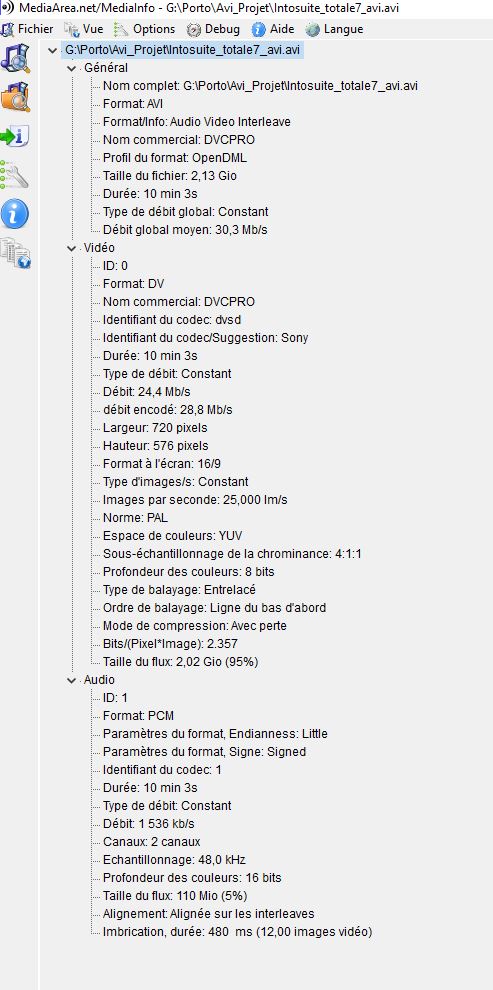Collapse the Audio section
The width and height of the screenshot is (493, 990).
tap(71, 680)
